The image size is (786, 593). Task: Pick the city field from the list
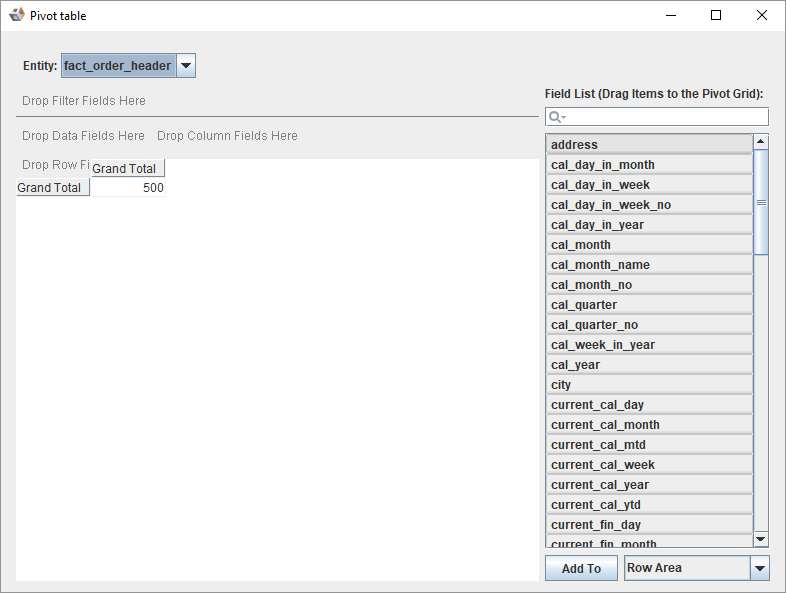tap(649, 385)
